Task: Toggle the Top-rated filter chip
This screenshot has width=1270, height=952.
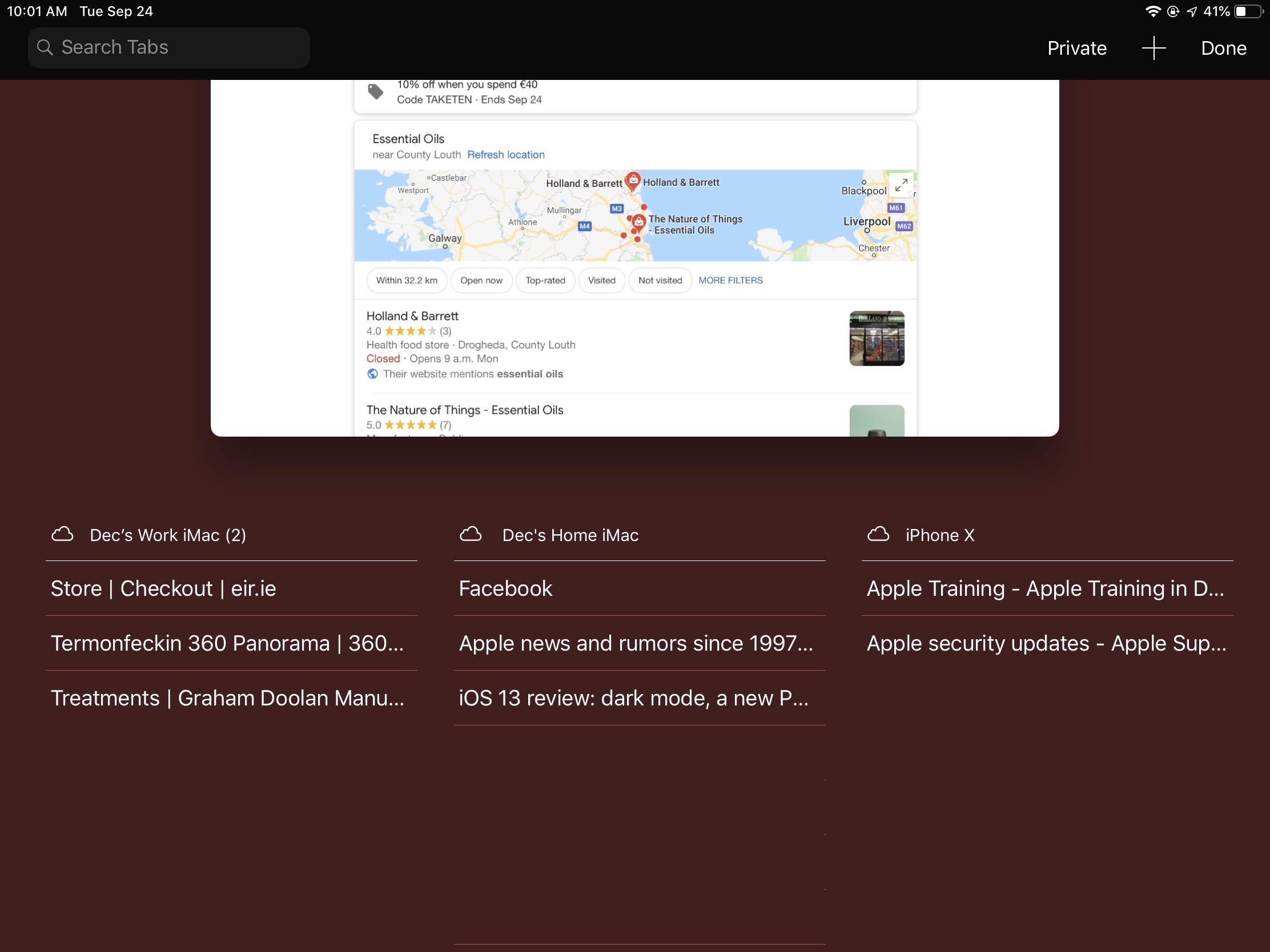Action: [545, 281]
